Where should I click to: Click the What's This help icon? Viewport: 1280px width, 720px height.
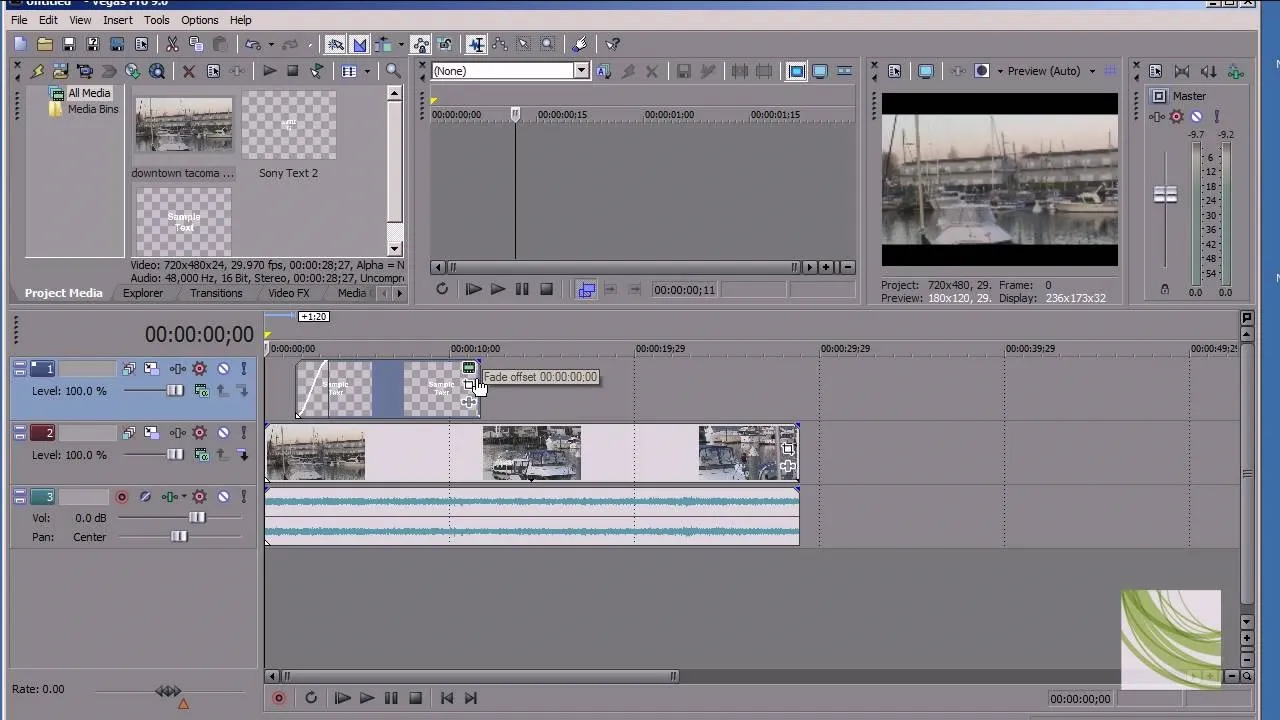click(613, 44)
